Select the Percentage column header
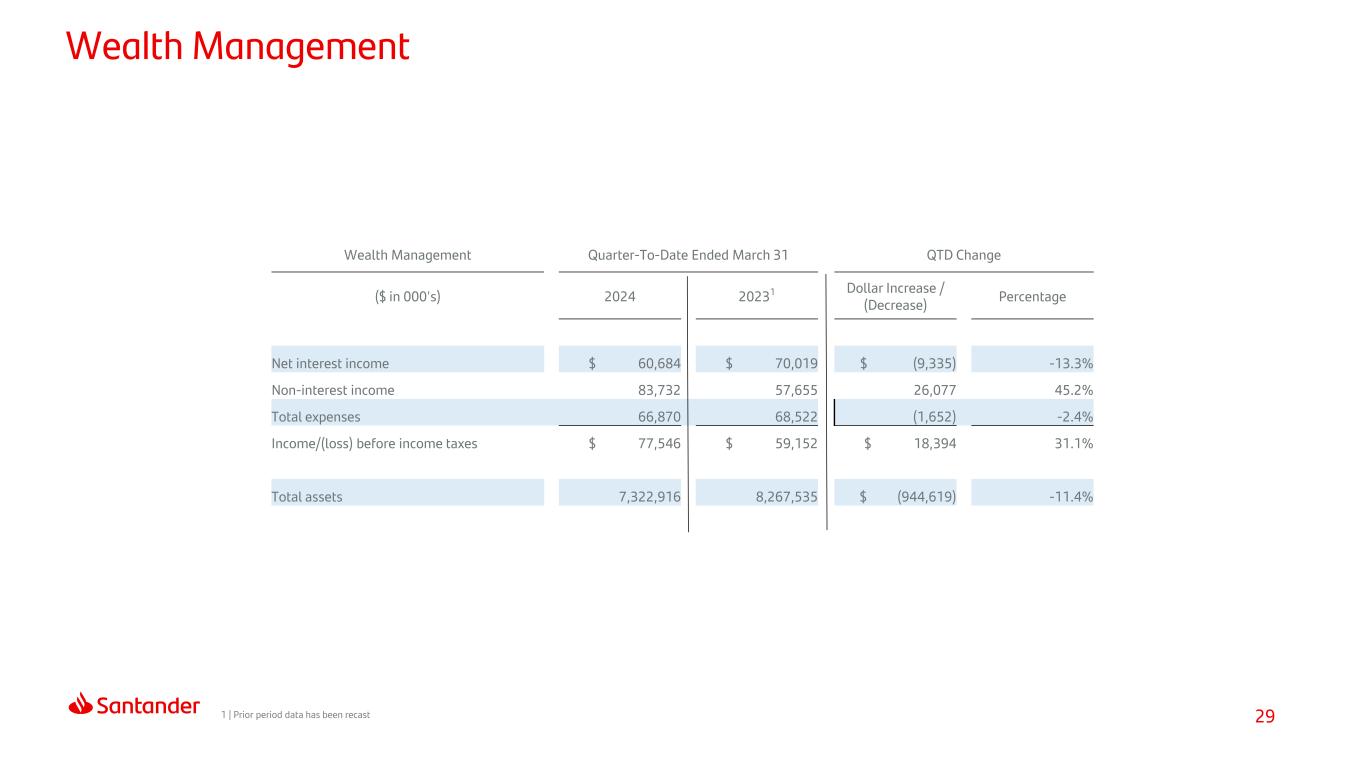 (x=1032, y=296)
